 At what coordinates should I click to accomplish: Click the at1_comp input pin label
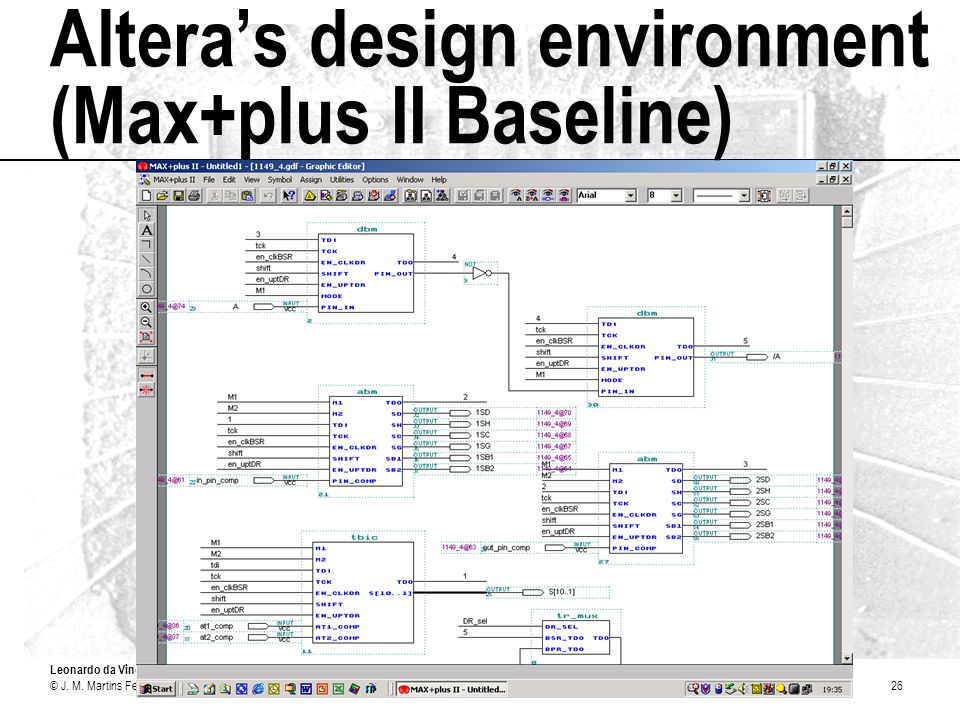tap(216, 626)
